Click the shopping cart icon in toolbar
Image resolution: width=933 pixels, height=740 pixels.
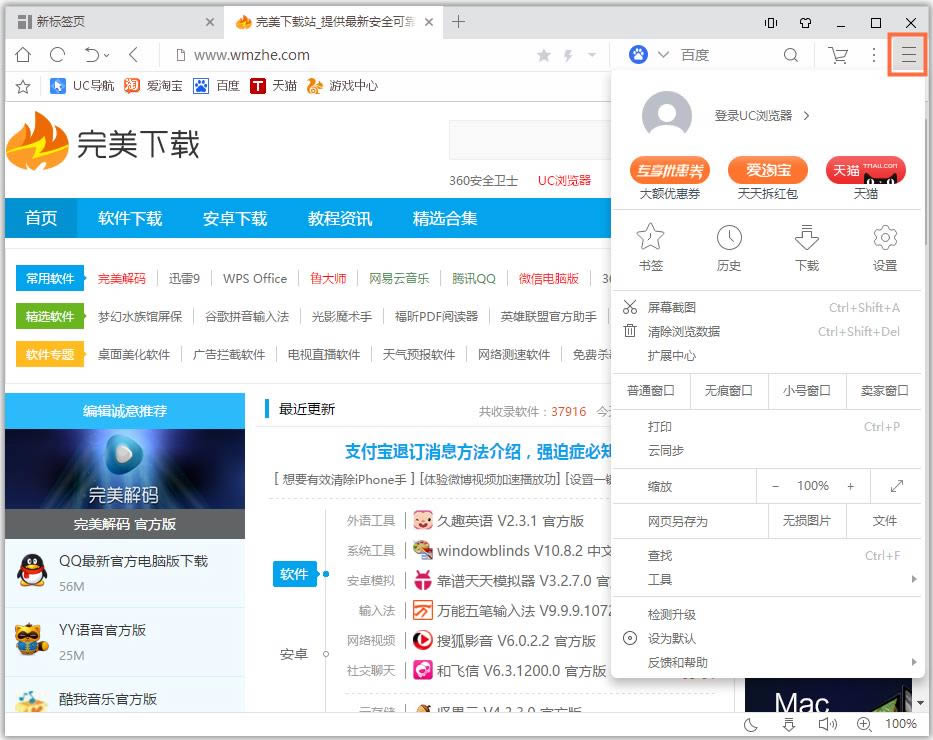tap(838, 55)
